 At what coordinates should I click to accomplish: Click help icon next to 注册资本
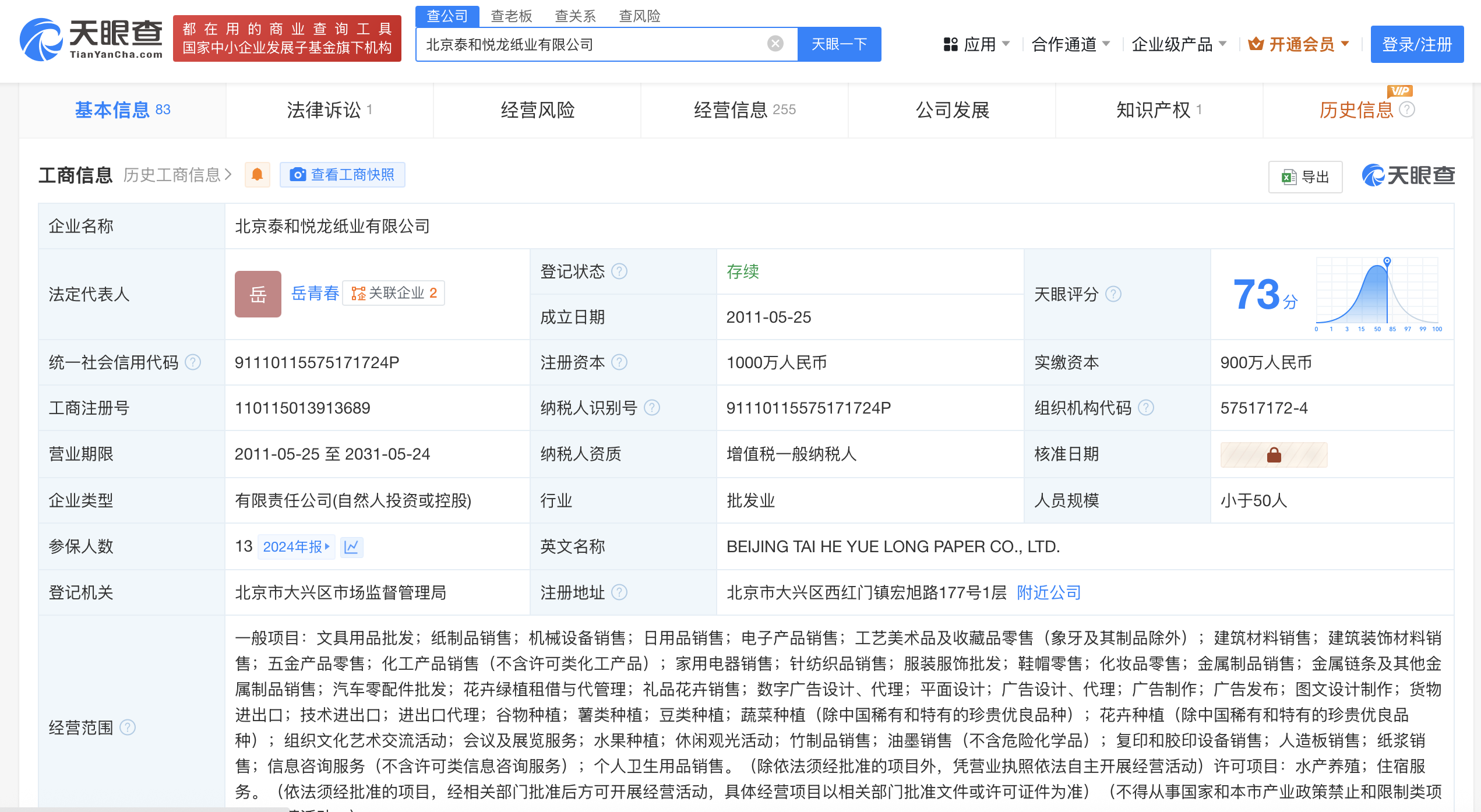click(620, 362)
